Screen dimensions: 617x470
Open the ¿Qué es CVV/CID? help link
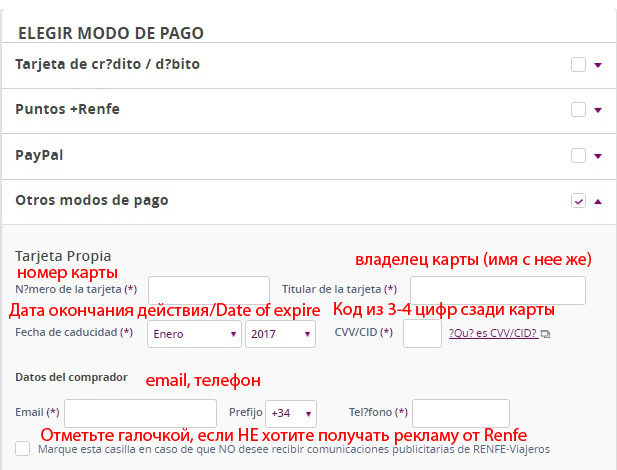tap(492, 334)
